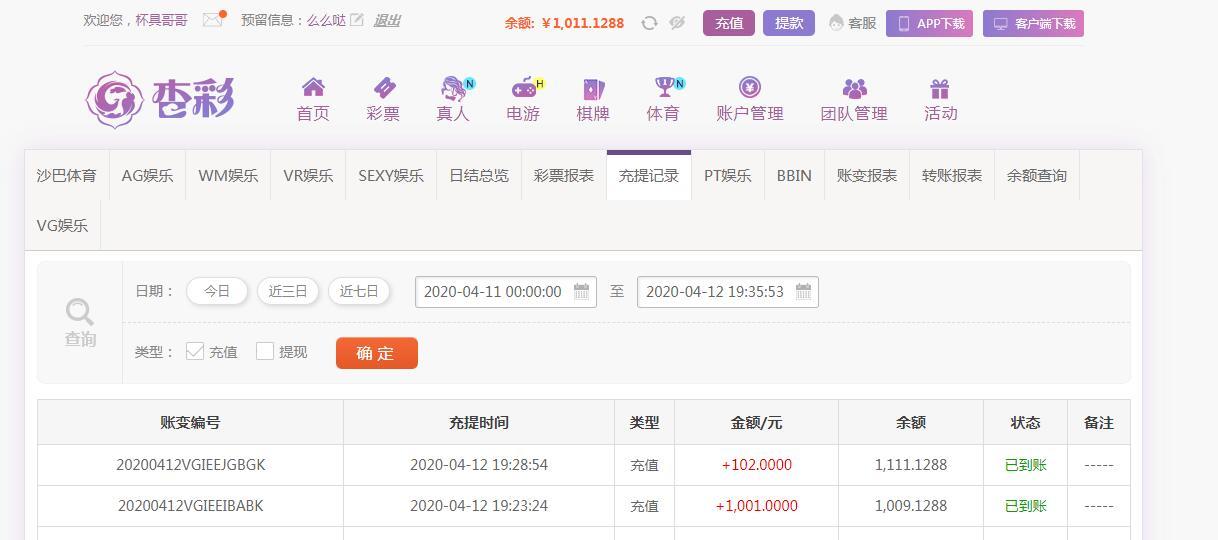Screen dimensions: 1218x540
Task: Select the 余额查询 tab
Action: [x=1037, y=175]
